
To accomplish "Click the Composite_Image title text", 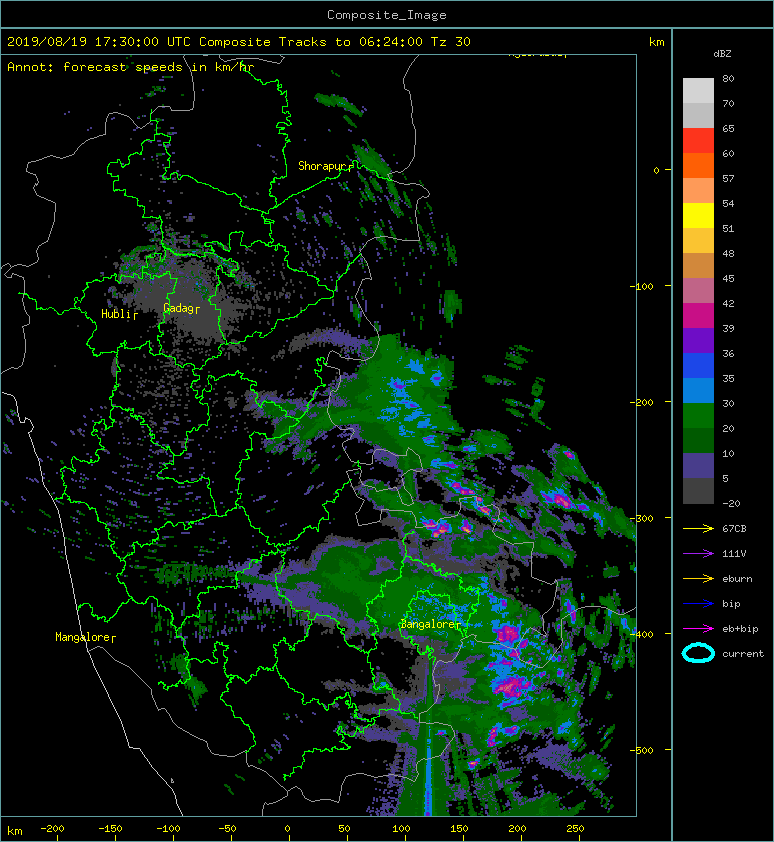I will pyautogui.click(x=387, y=15).
